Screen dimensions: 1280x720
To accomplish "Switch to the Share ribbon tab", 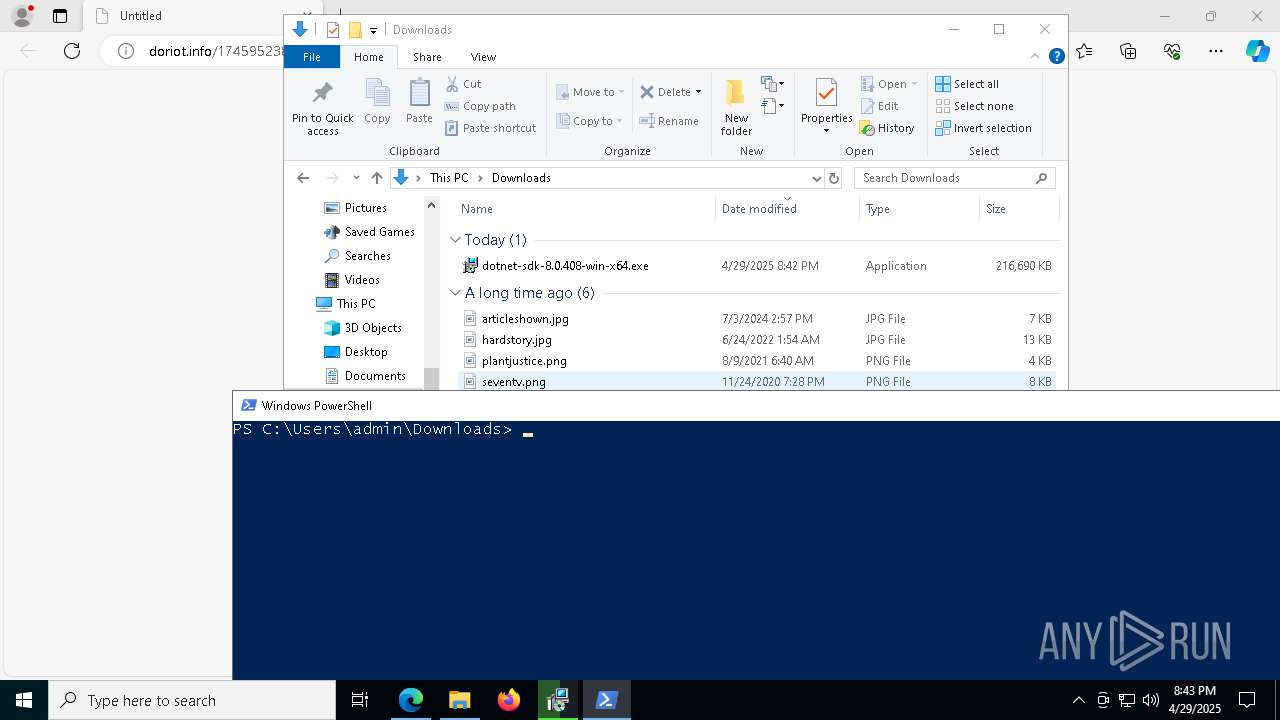I will pos(427,57).
